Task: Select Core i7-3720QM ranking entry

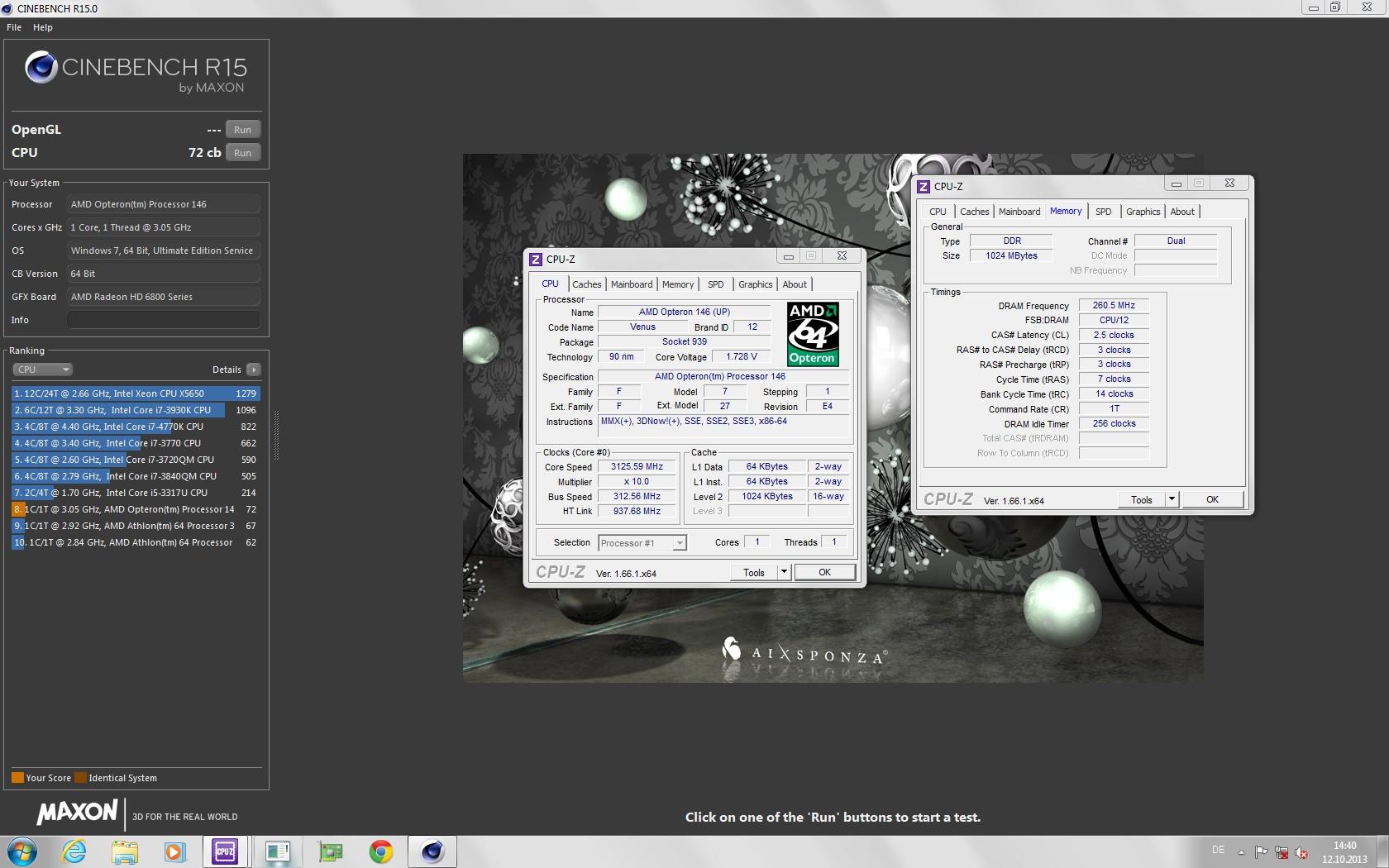Action: pyautogui.click(x=136, y=460)
